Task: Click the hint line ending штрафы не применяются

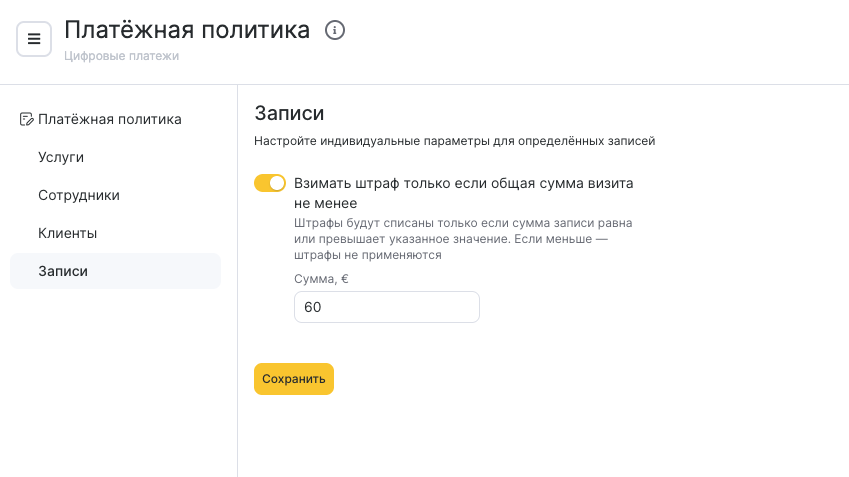Action: (368, 255)
